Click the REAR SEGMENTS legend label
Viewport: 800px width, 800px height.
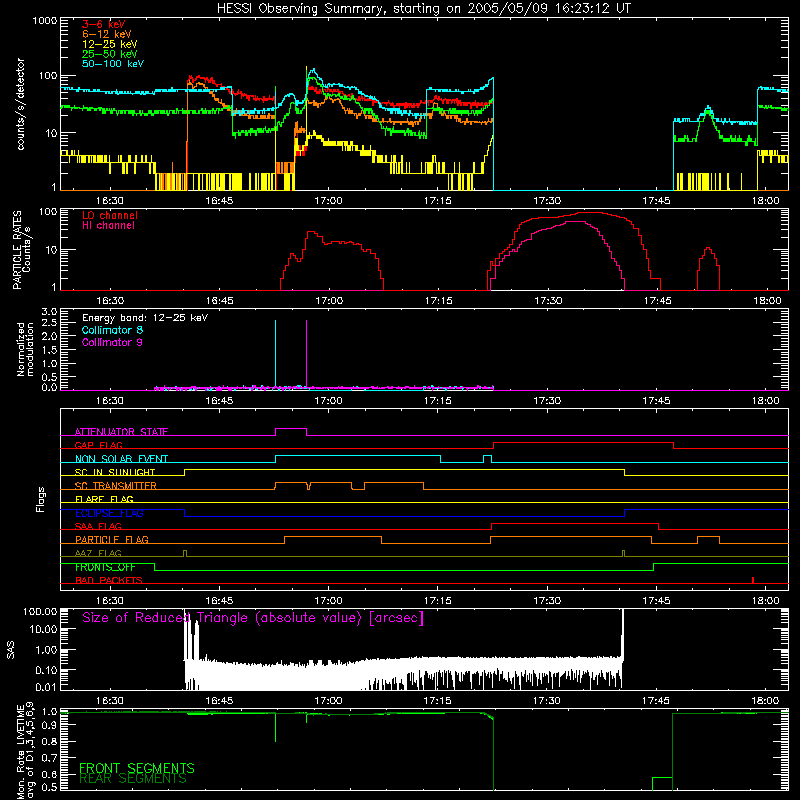[133, 779]
